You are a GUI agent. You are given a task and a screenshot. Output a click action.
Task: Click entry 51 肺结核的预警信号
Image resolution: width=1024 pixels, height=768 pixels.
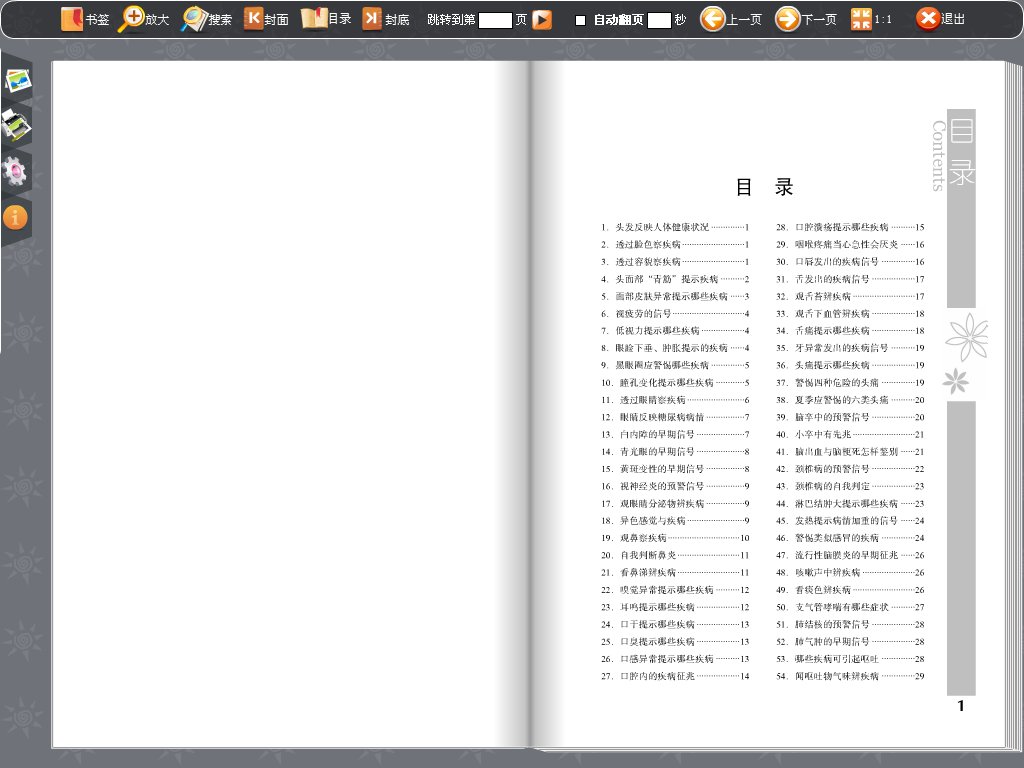pos(850,624)
